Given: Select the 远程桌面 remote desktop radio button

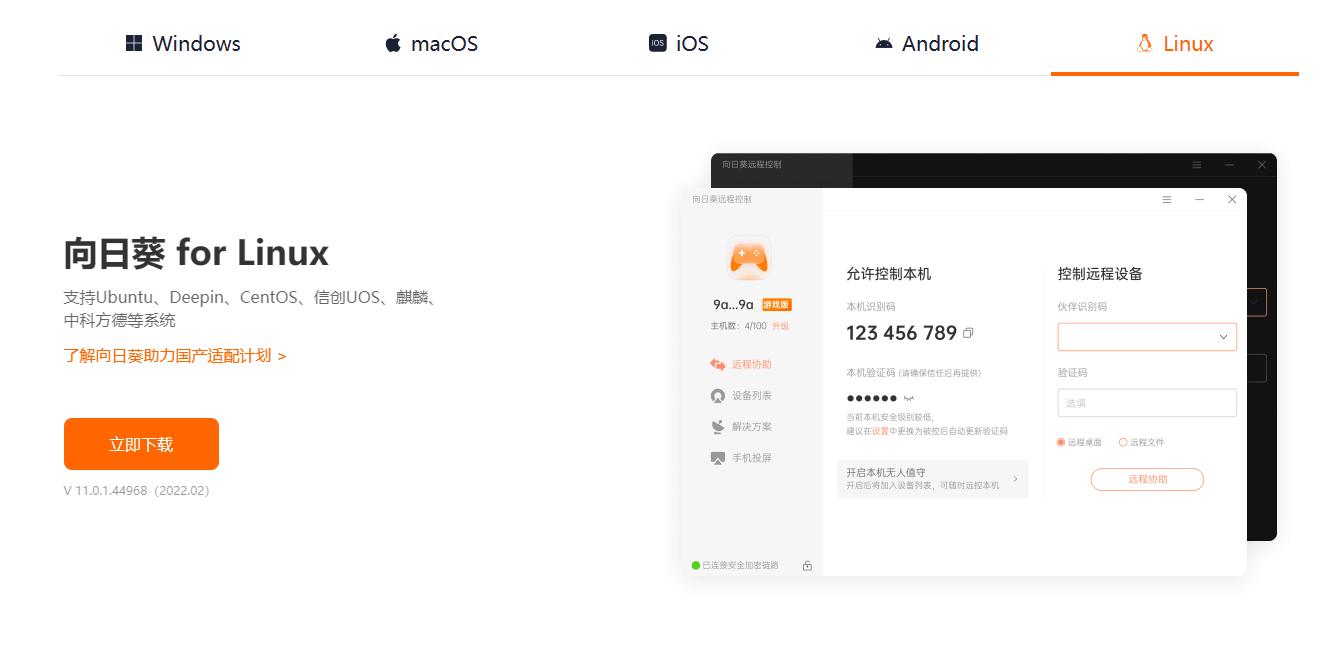Looking at the screenshot, I should point(1060,443).
